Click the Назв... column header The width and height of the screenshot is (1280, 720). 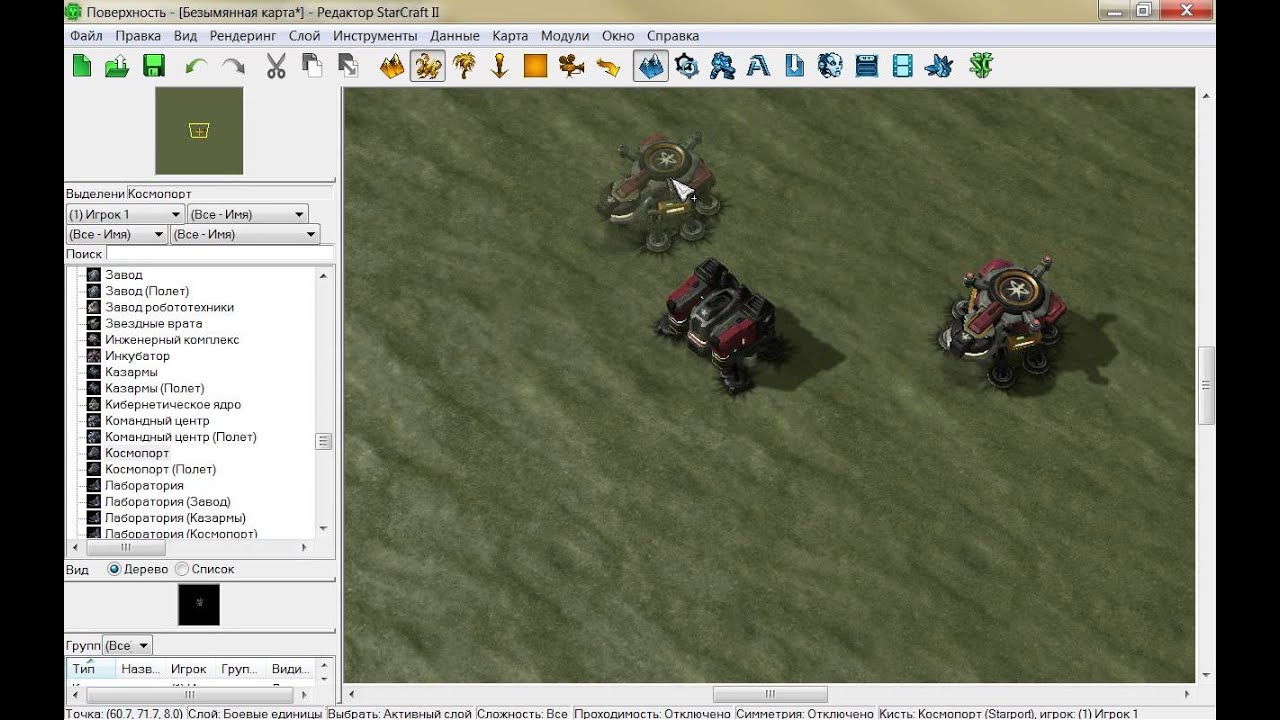pyautogui.click(x=139, y=669)
